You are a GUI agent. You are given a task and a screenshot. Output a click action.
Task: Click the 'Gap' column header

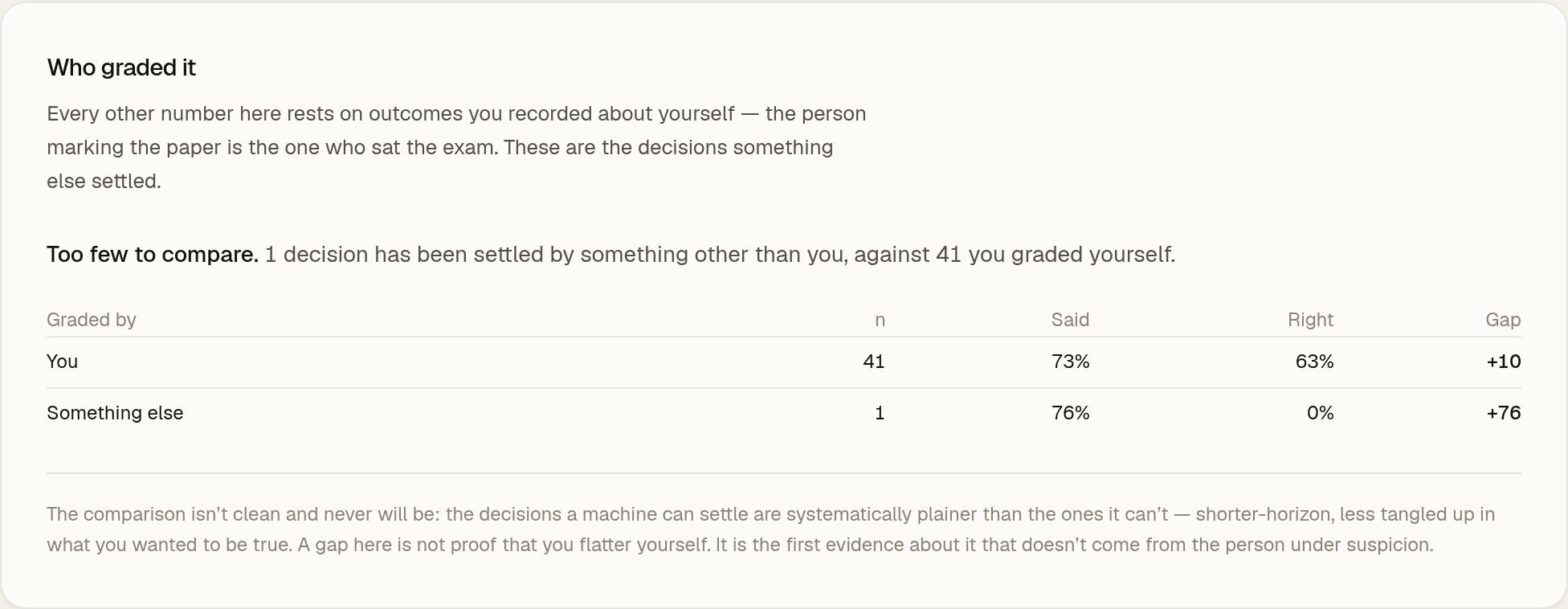click(x=1503, y=320)
